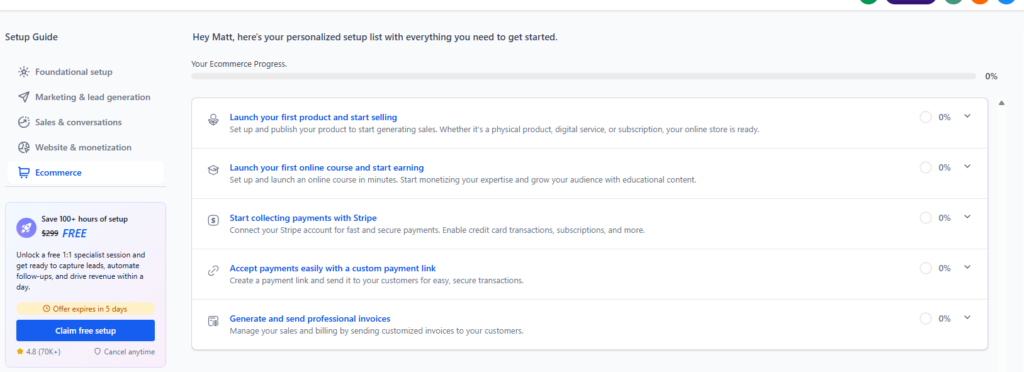Screen dimensions: 1024x372
Task: Click the chain link icon for payment link
Action: [x=213, y=271]
